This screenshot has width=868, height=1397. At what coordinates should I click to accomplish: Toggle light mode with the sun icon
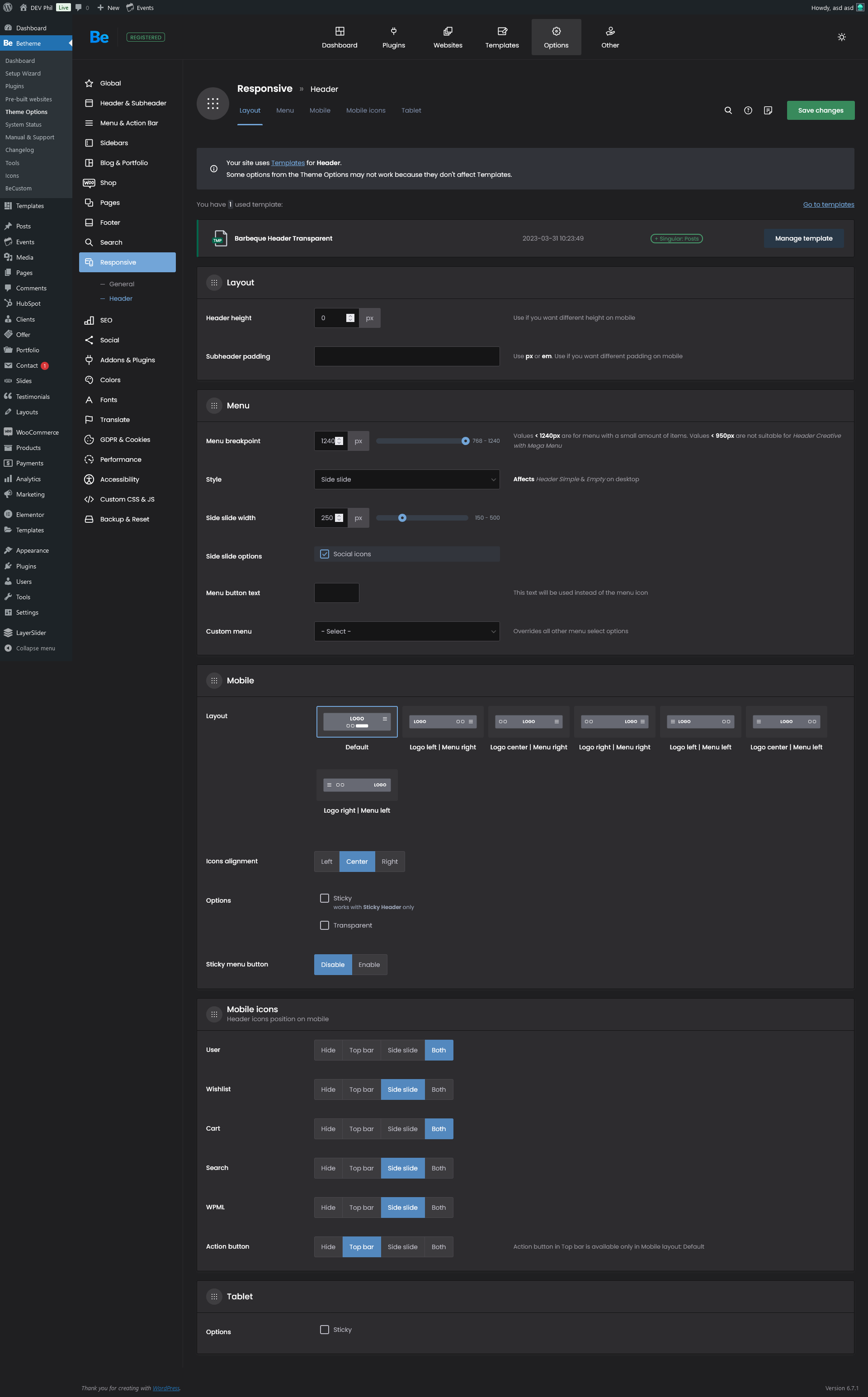(x=842, y=38)
